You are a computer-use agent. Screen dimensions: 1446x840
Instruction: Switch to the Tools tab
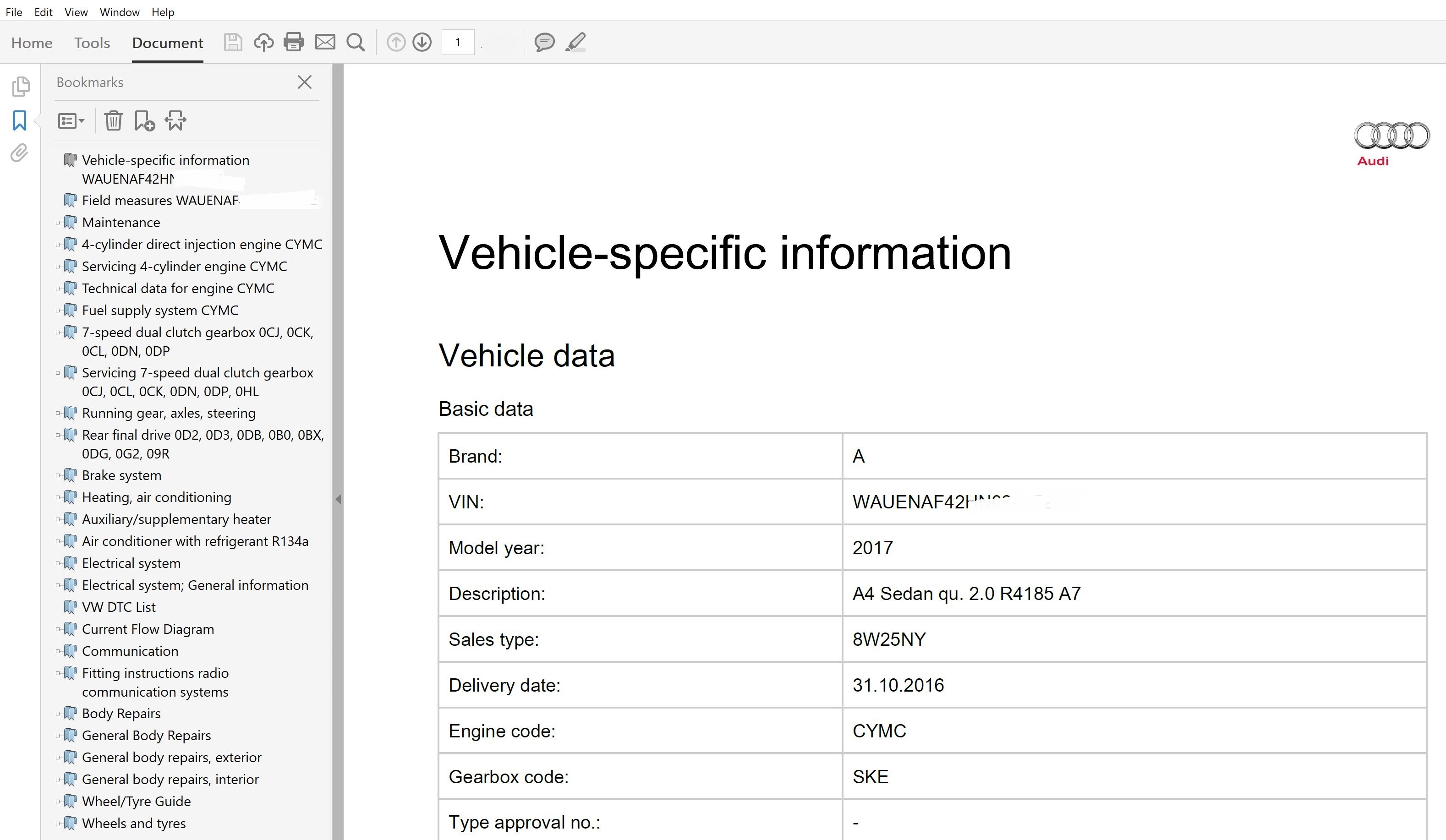click(x=92, y=43)
